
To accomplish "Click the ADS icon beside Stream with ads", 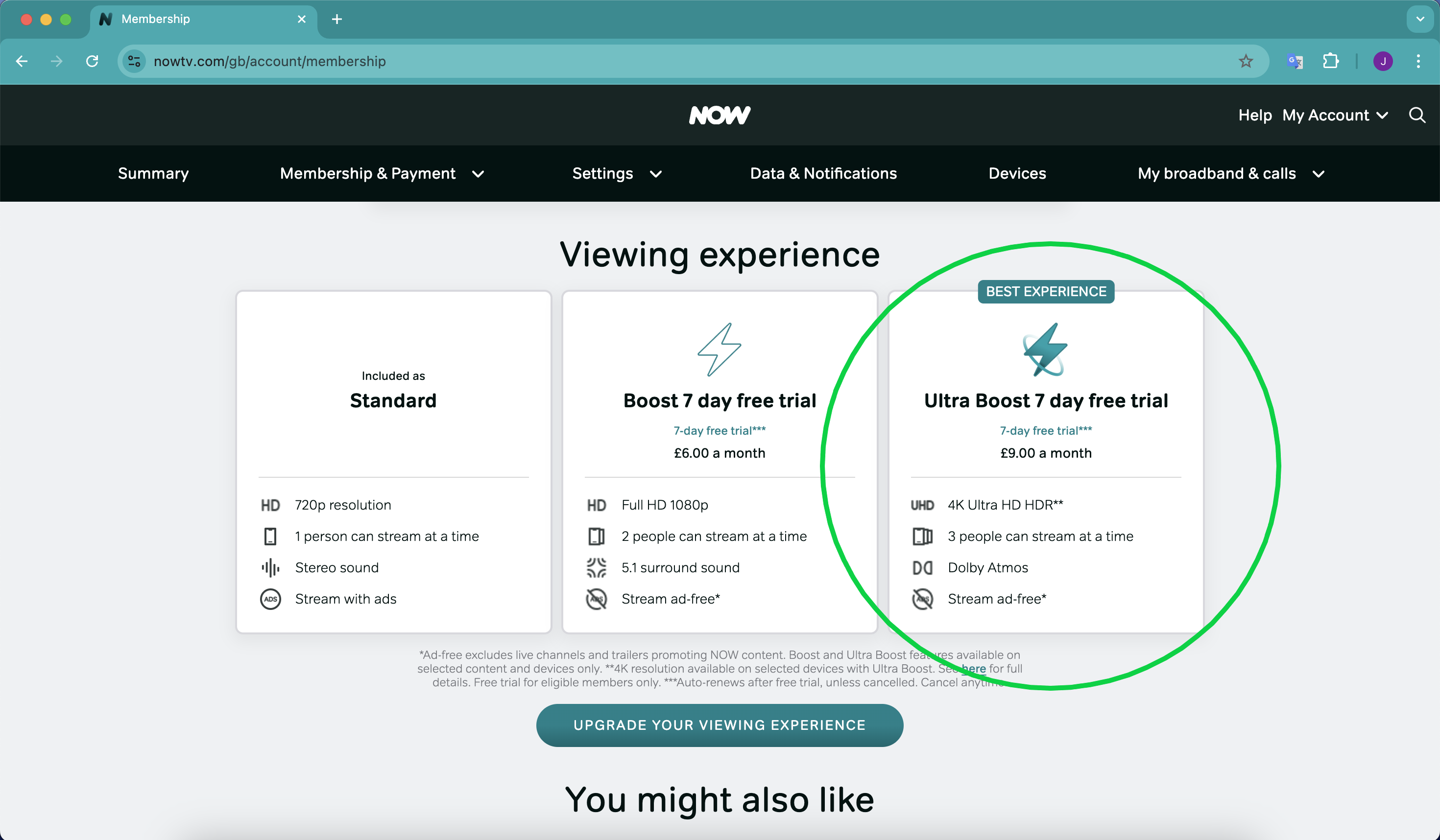I will pyautogui.click(x=270, y=599).
